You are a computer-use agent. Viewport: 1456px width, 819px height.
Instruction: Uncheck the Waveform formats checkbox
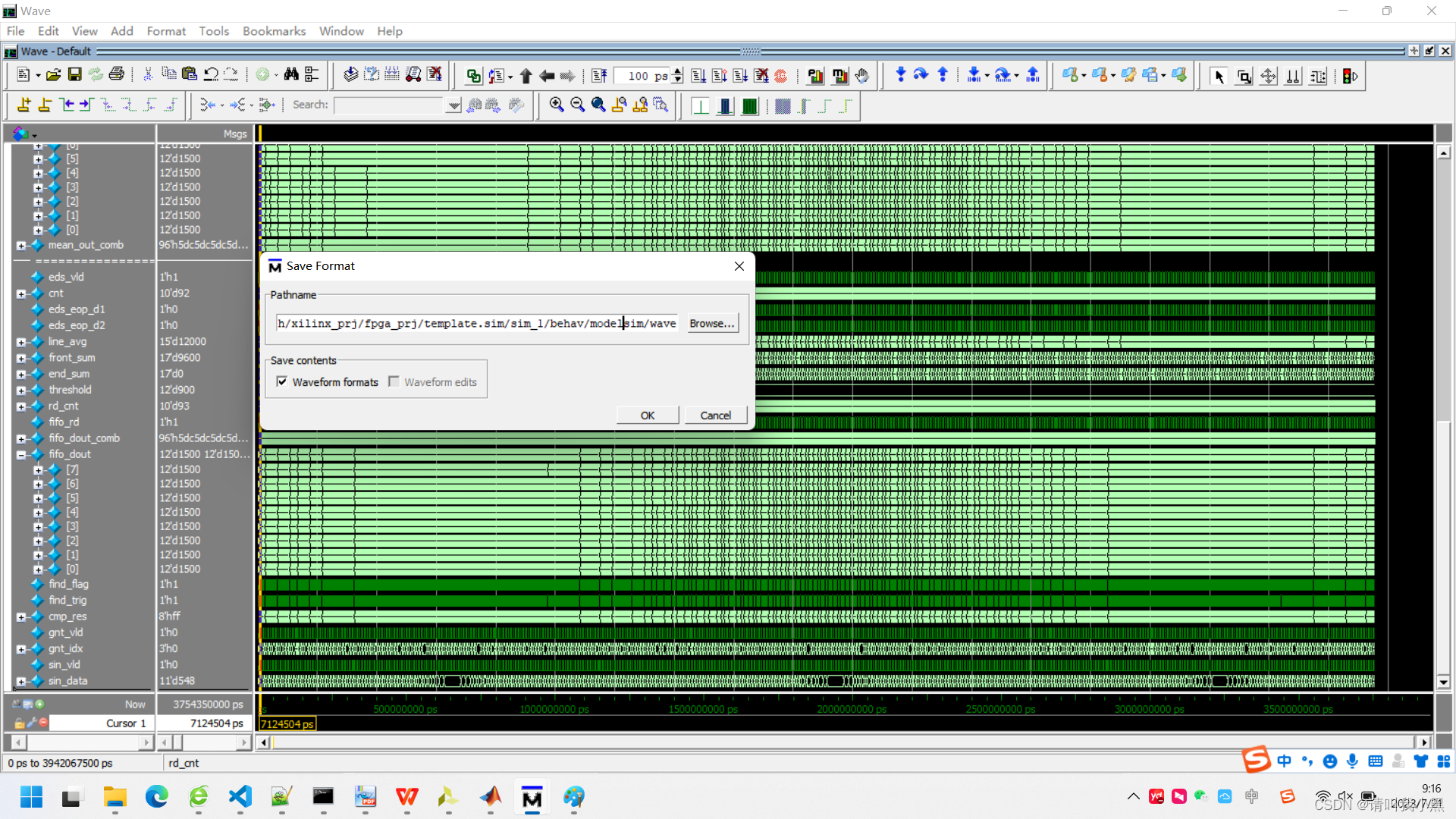[x=282, y=382]
